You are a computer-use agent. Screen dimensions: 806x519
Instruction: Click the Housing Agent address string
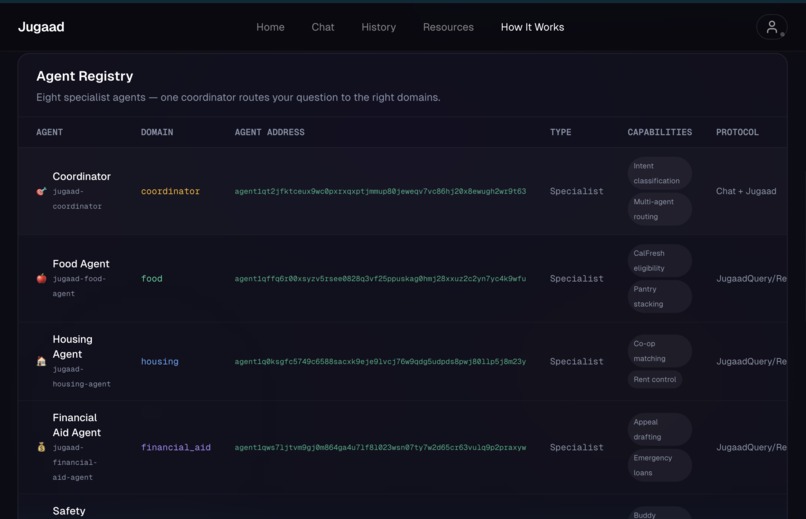click(380, 361)
